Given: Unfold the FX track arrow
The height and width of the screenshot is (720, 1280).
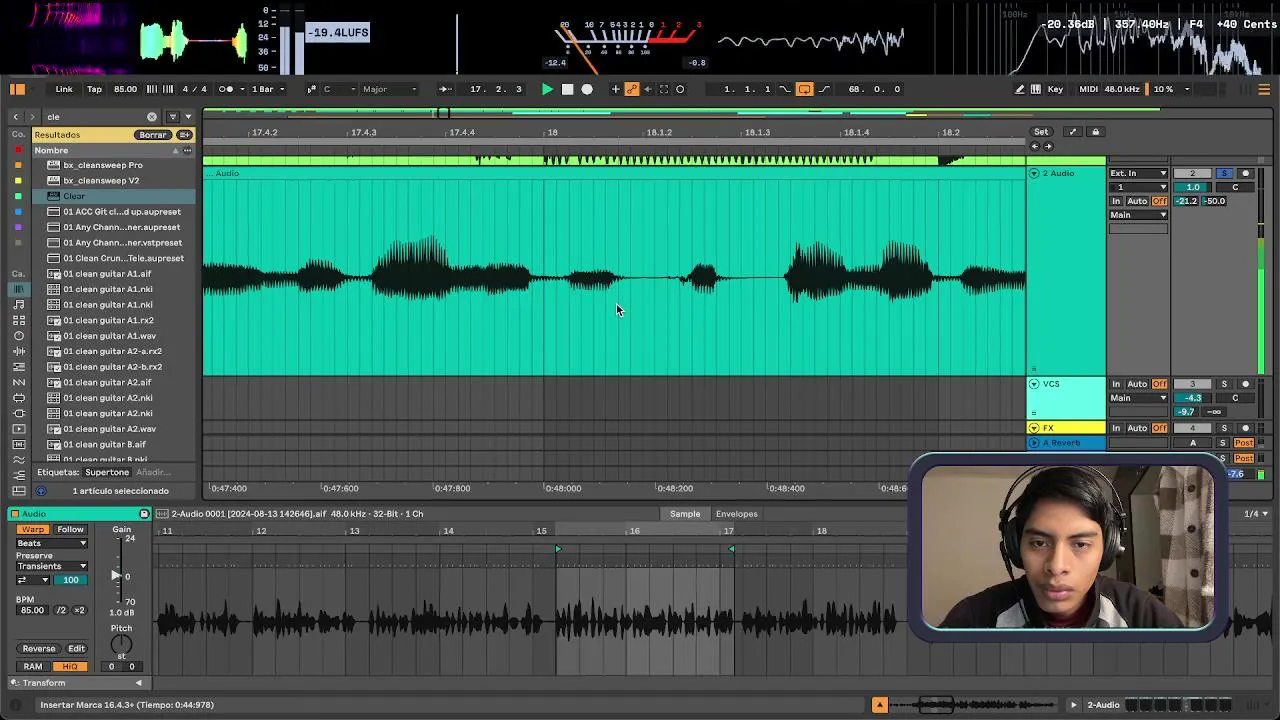Looking at the screenshot, I should 1034,428.
